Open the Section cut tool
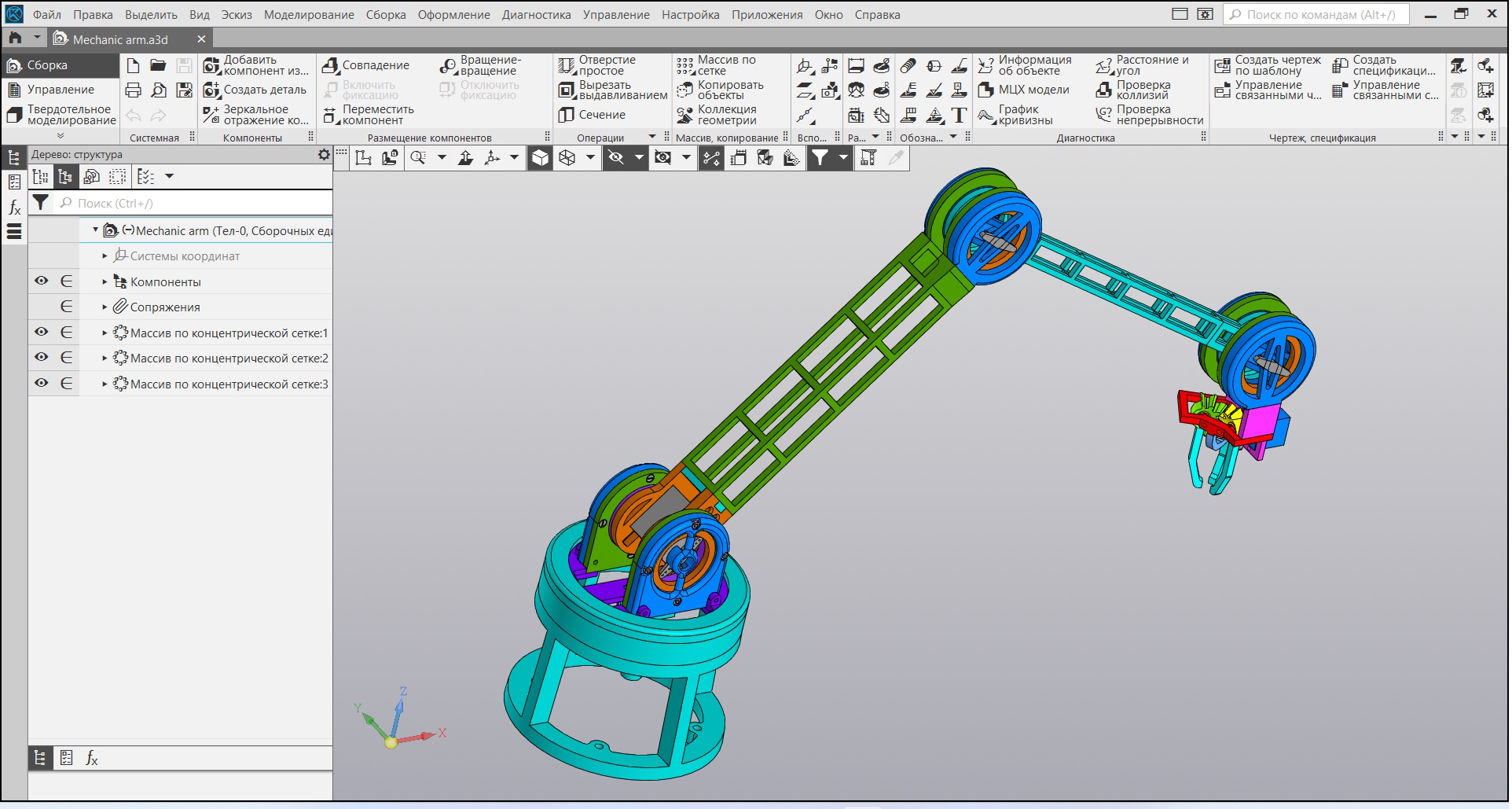1512x809 pixels. 567,115
